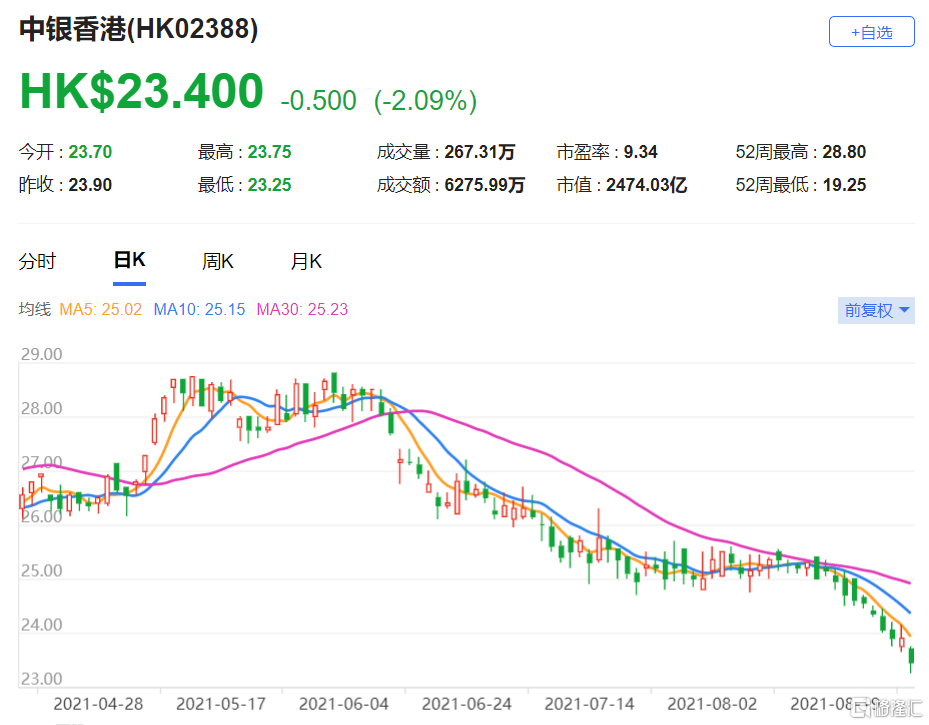Click the 最高 value 23.75
The image size is (929, 725).
(x=270, y=152)
